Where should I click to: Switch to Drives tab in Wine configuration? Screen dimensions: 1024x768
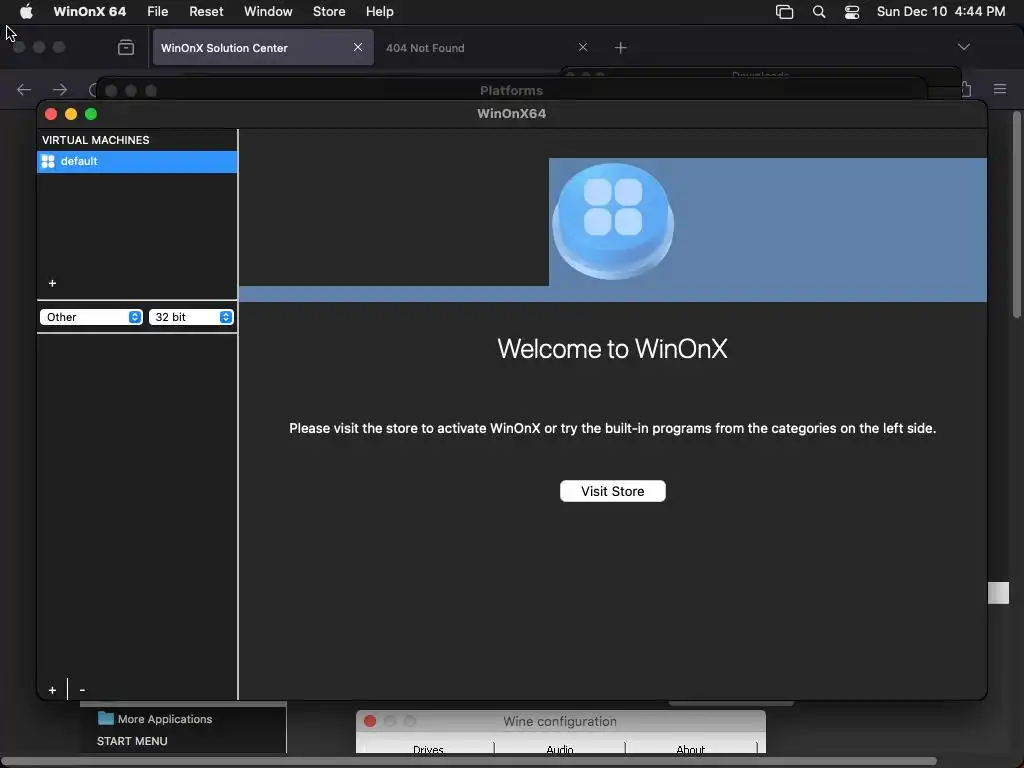[428, 748]
